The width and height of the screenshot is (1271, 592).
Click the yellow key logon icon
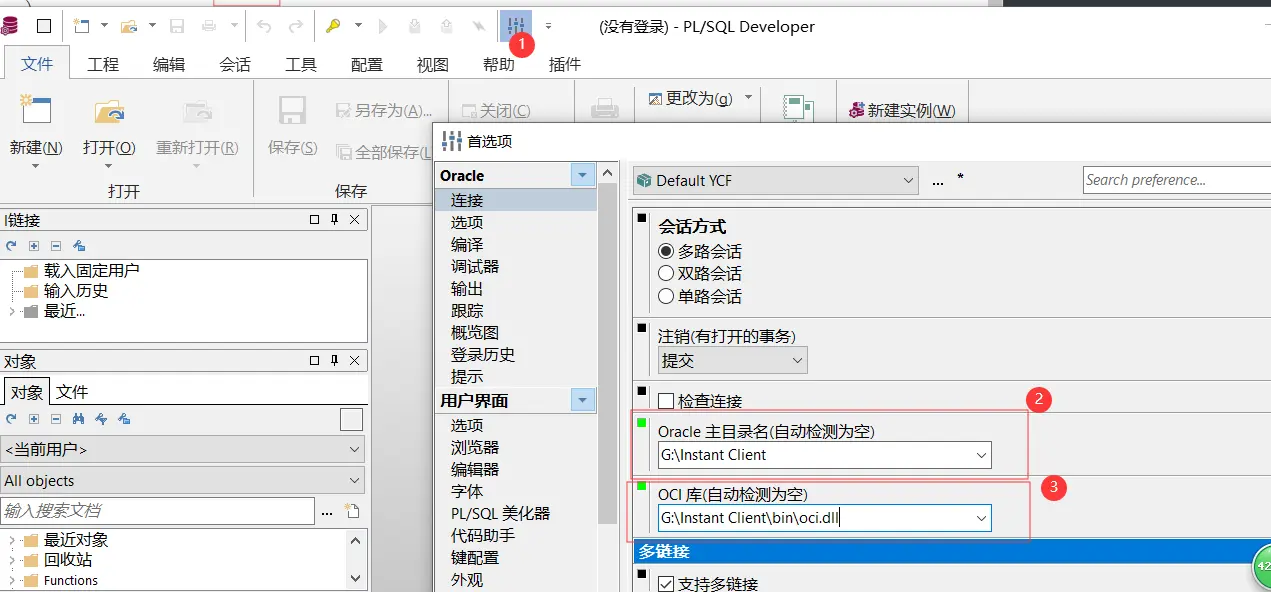333,26
